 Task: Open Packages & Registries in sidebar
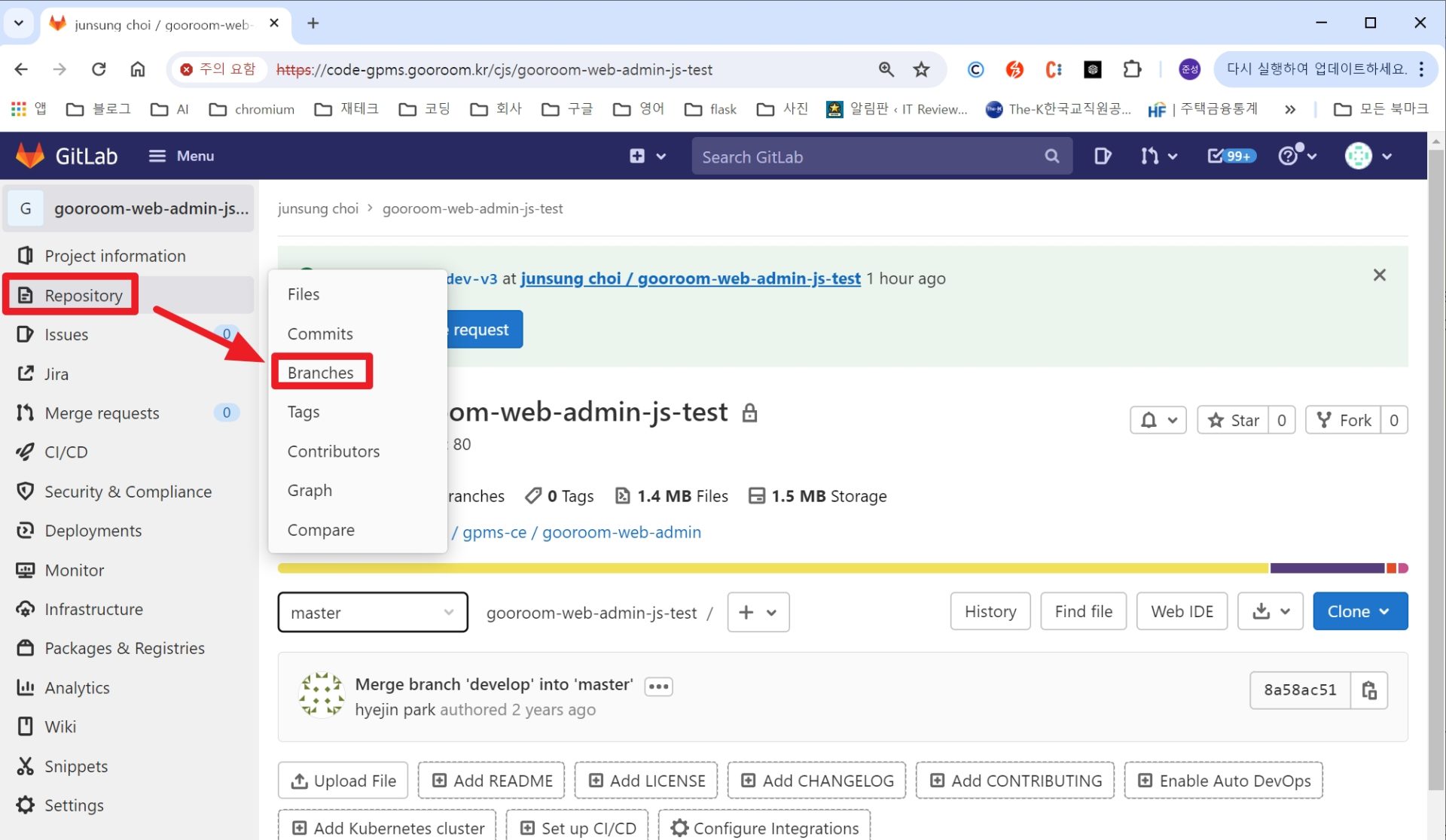(x=124, y=647)
